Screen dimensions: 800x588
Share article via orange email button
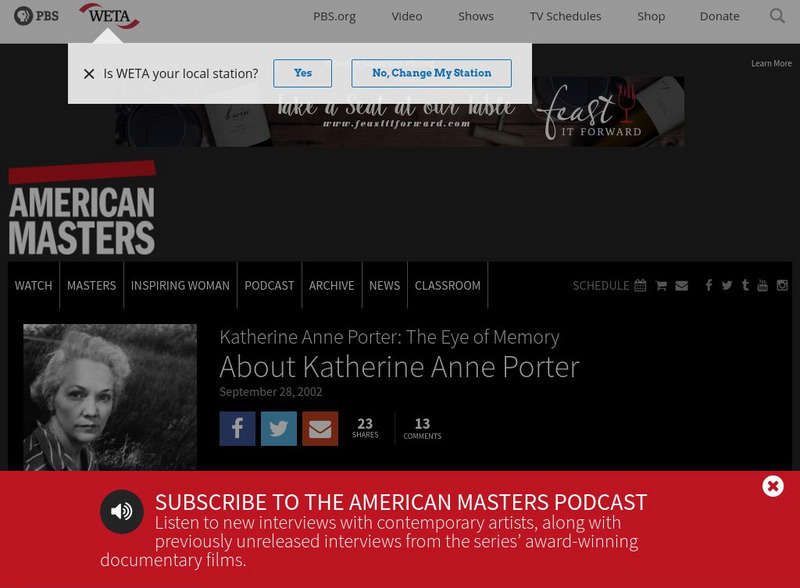coord(320,428)
